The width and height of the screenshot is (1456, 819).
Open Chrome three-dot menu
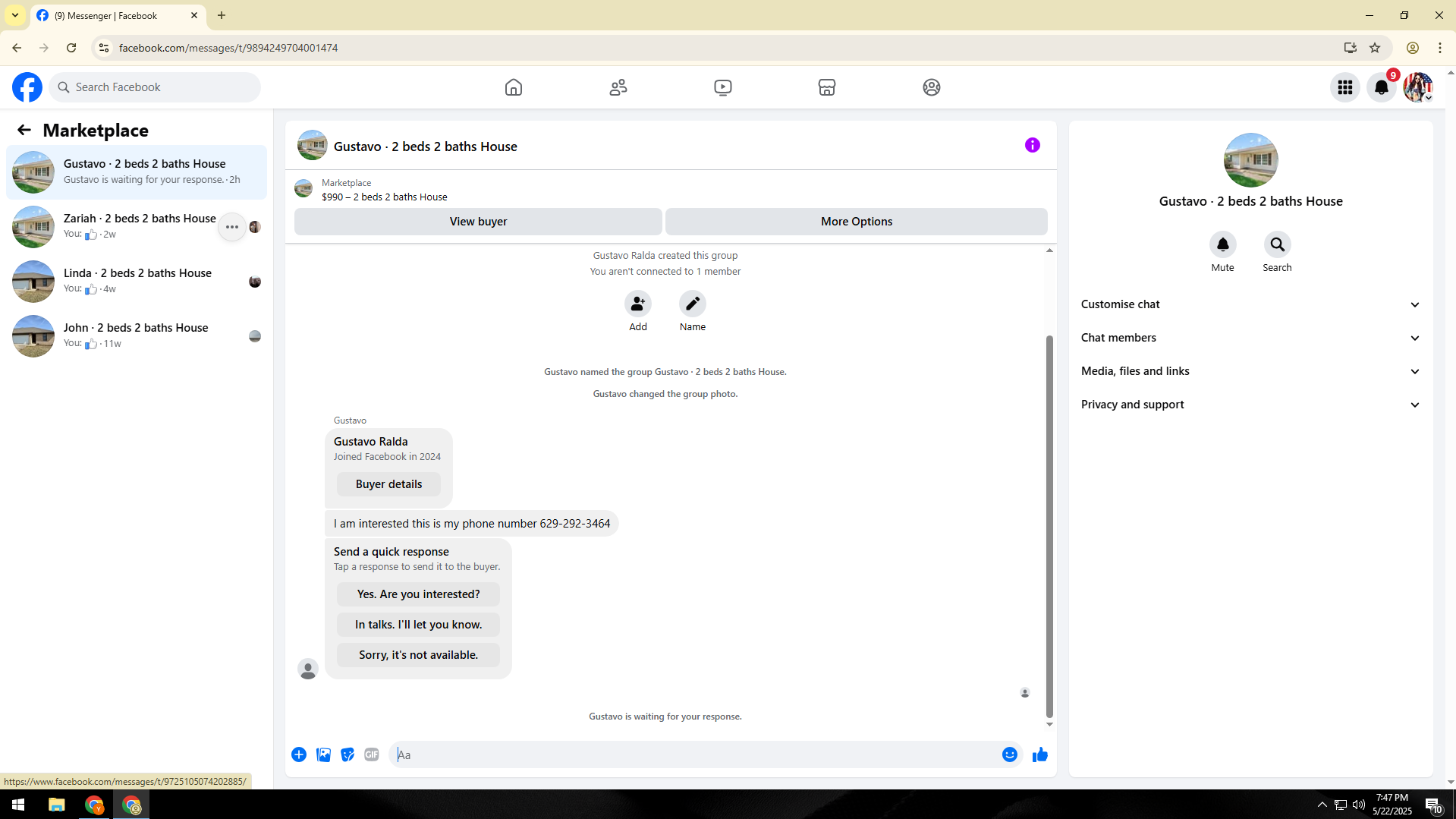1440,48
